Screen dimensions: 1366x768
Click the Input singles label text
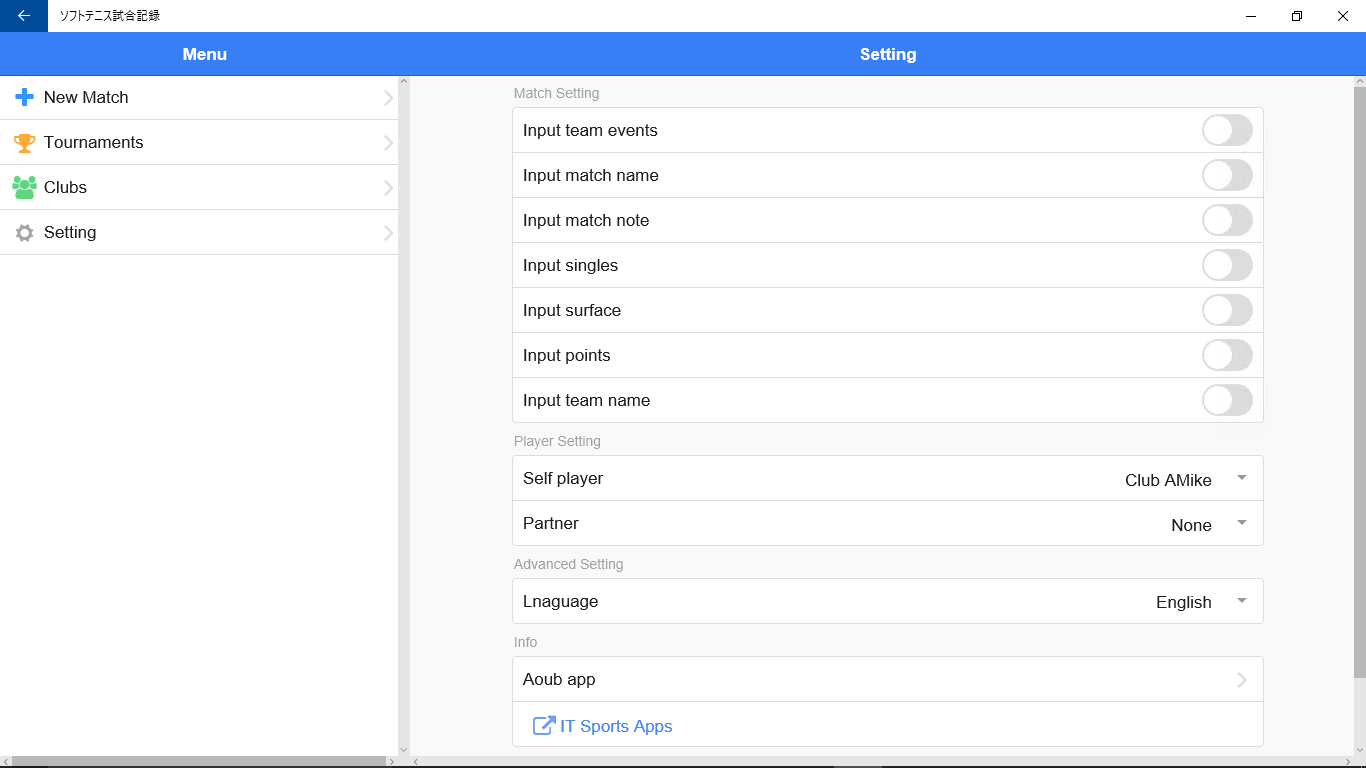570,265
